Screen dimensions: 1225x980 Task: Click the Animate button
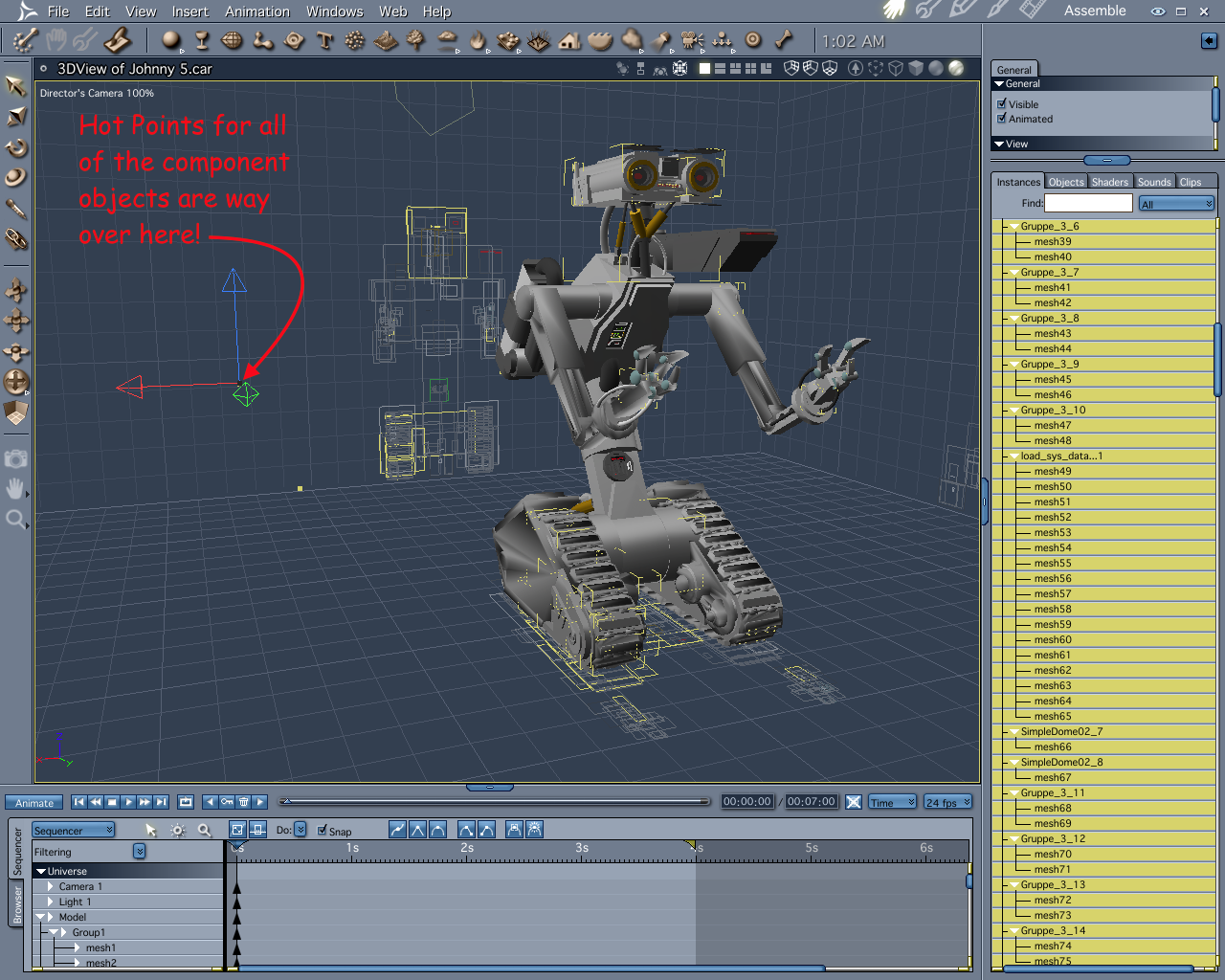pos(34,802)
